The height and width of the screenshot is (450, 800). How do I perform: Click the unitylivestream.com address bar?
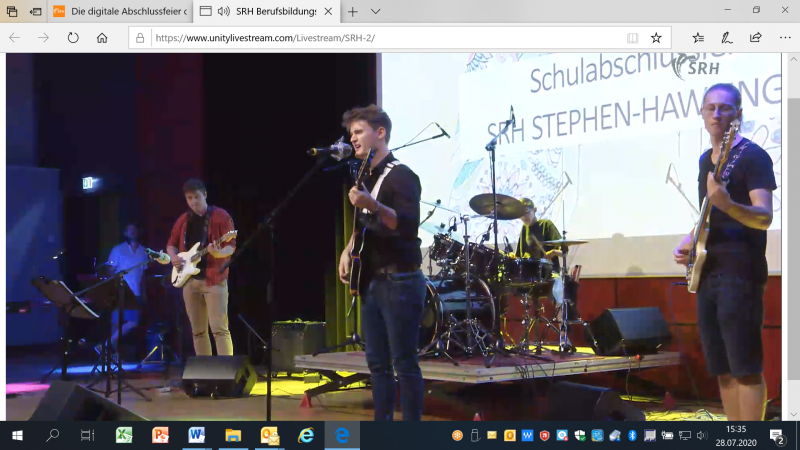click(x=380, y=38)
